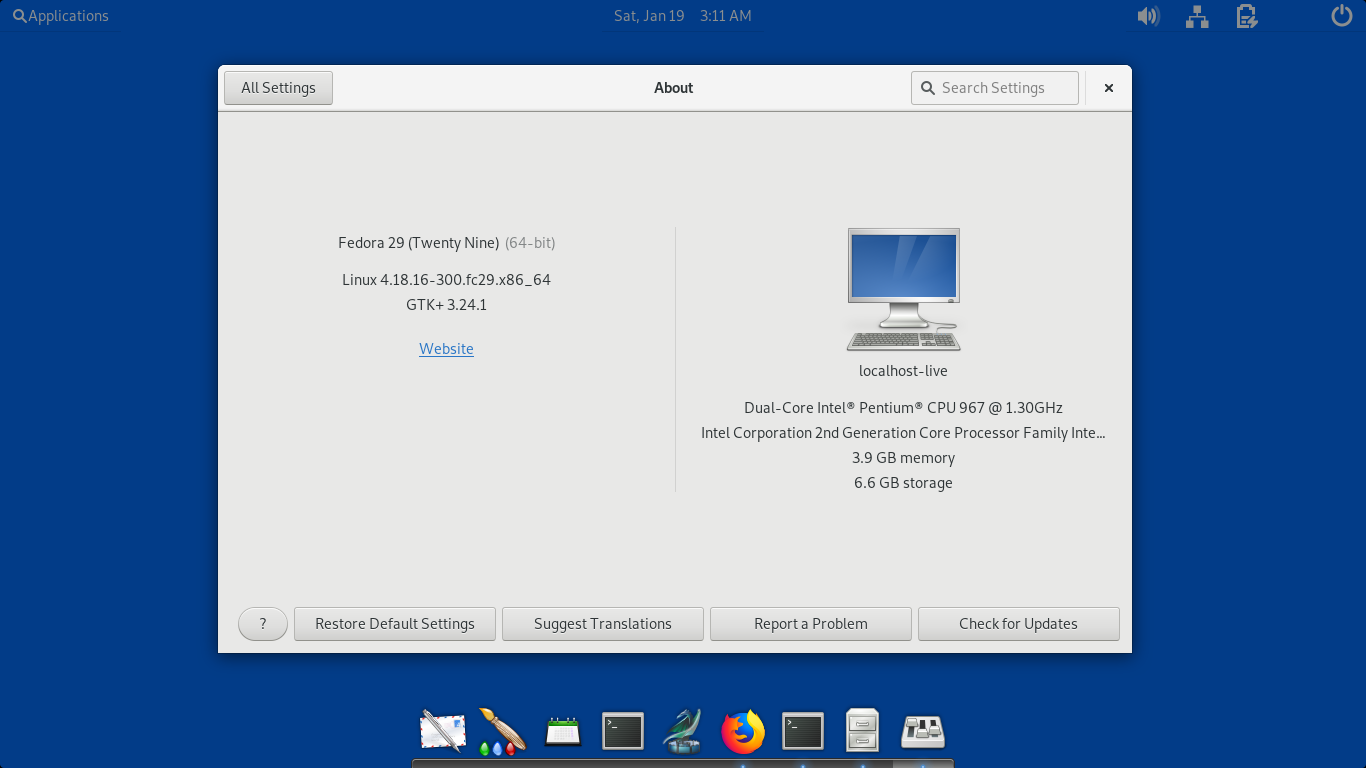
Task: Open the Mail app from the dock
Action: [443, 731]
